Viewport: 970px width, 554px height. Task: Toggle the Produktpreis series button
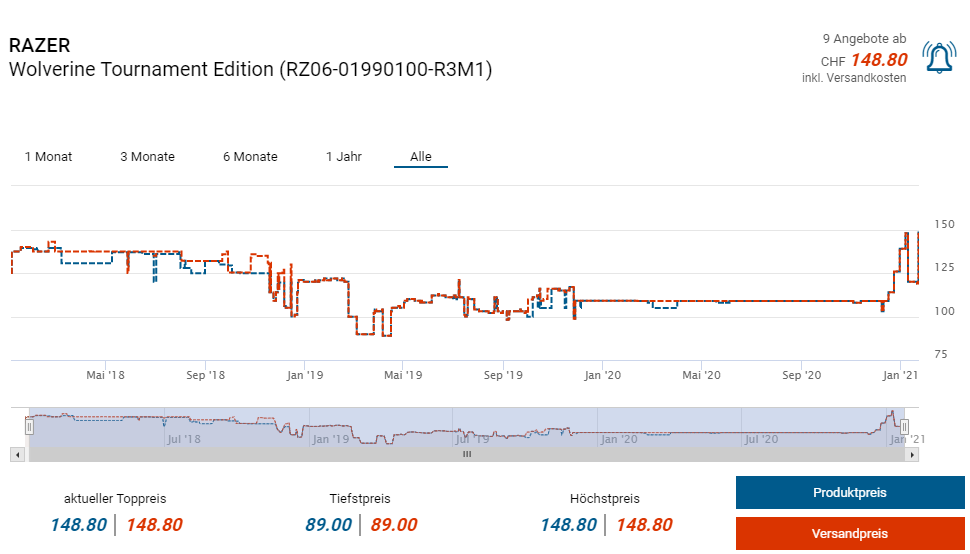pyautogui.click(x=849, y=493)
